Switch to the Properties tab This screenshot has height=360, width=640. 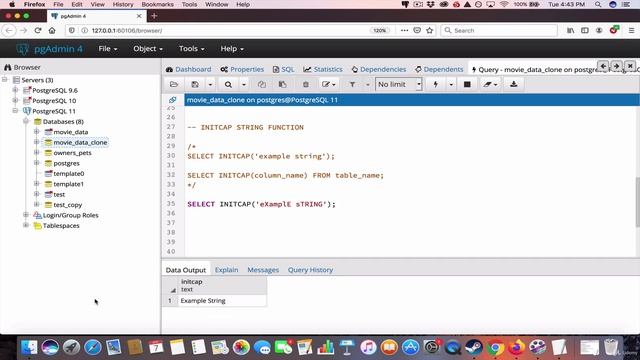coord(242,69)
